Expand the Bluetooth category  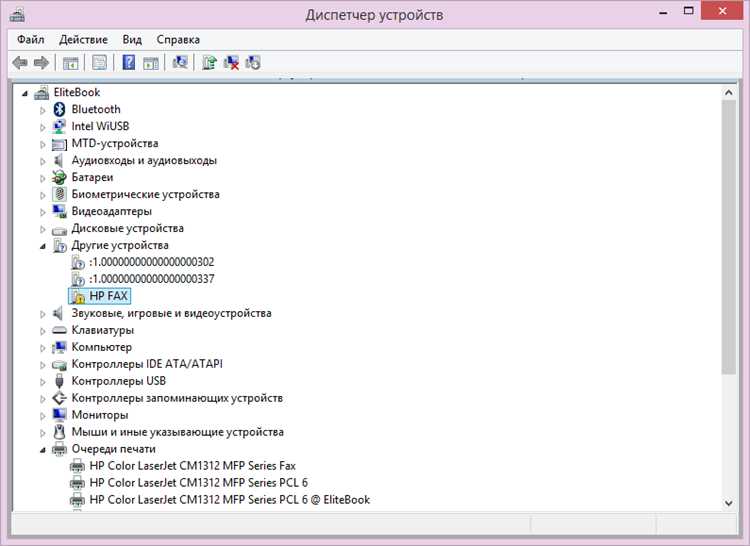tap(43, 110)
